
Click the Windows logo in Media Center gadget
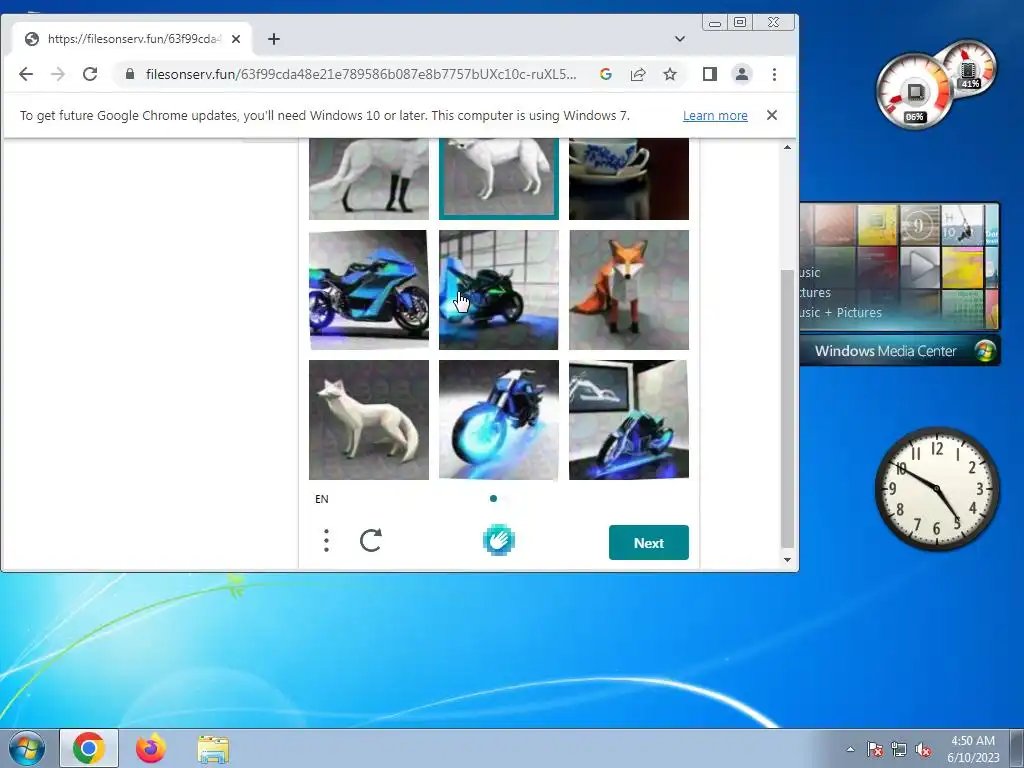coord(985,351)
